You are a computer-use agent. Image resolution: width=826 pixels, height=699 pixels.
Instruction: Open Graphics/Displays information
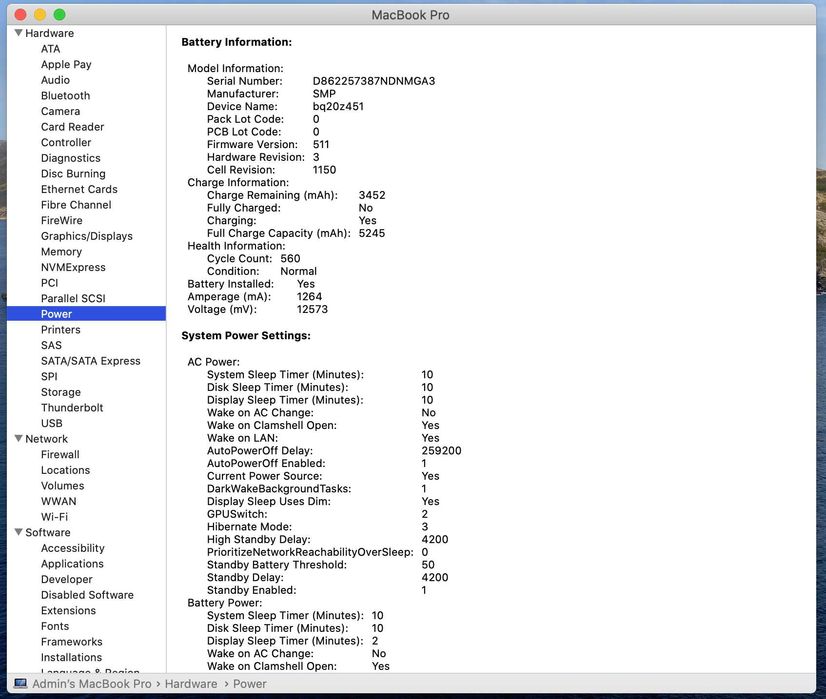click(x=87, y=236)
